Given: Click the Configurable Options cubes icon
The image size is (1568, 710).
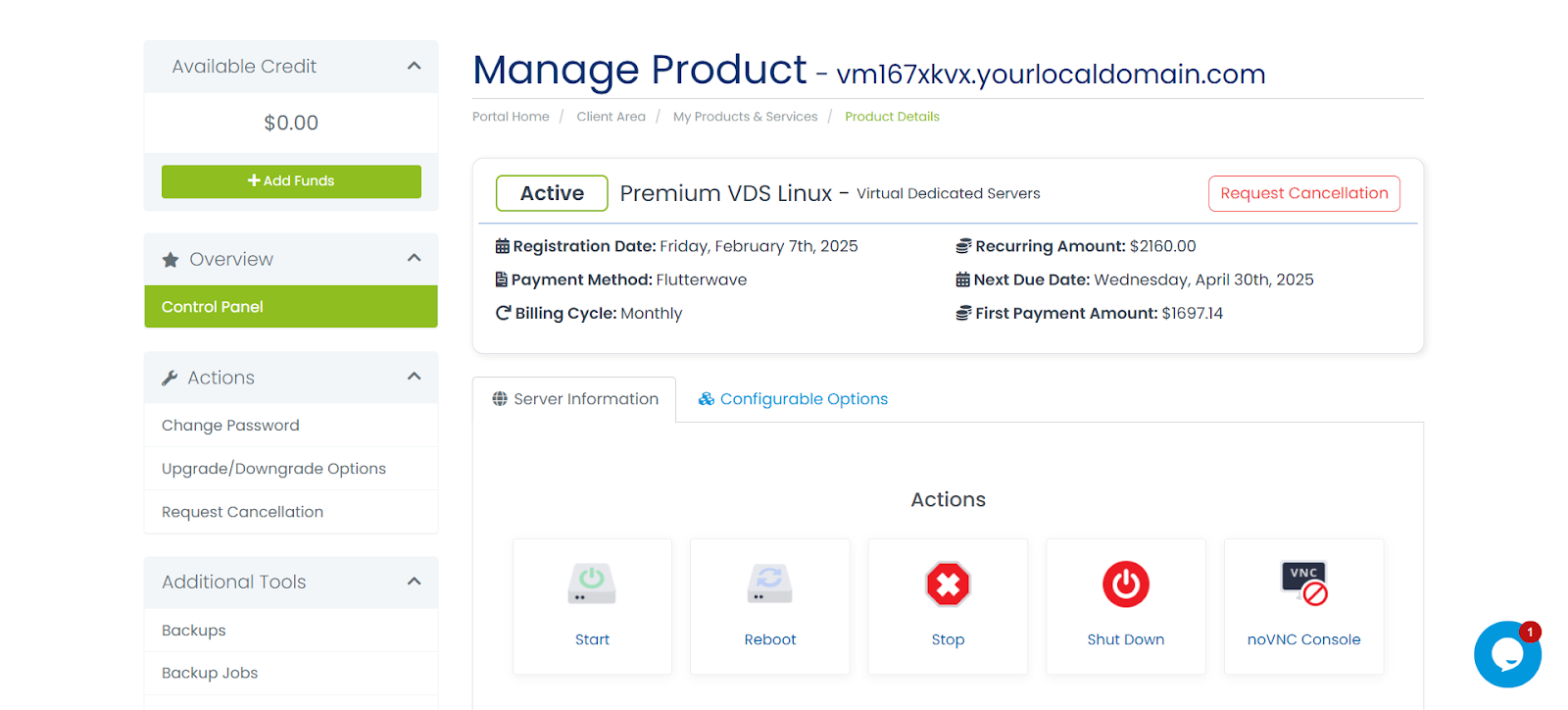Looking at the screenshot, I should 706,399.
